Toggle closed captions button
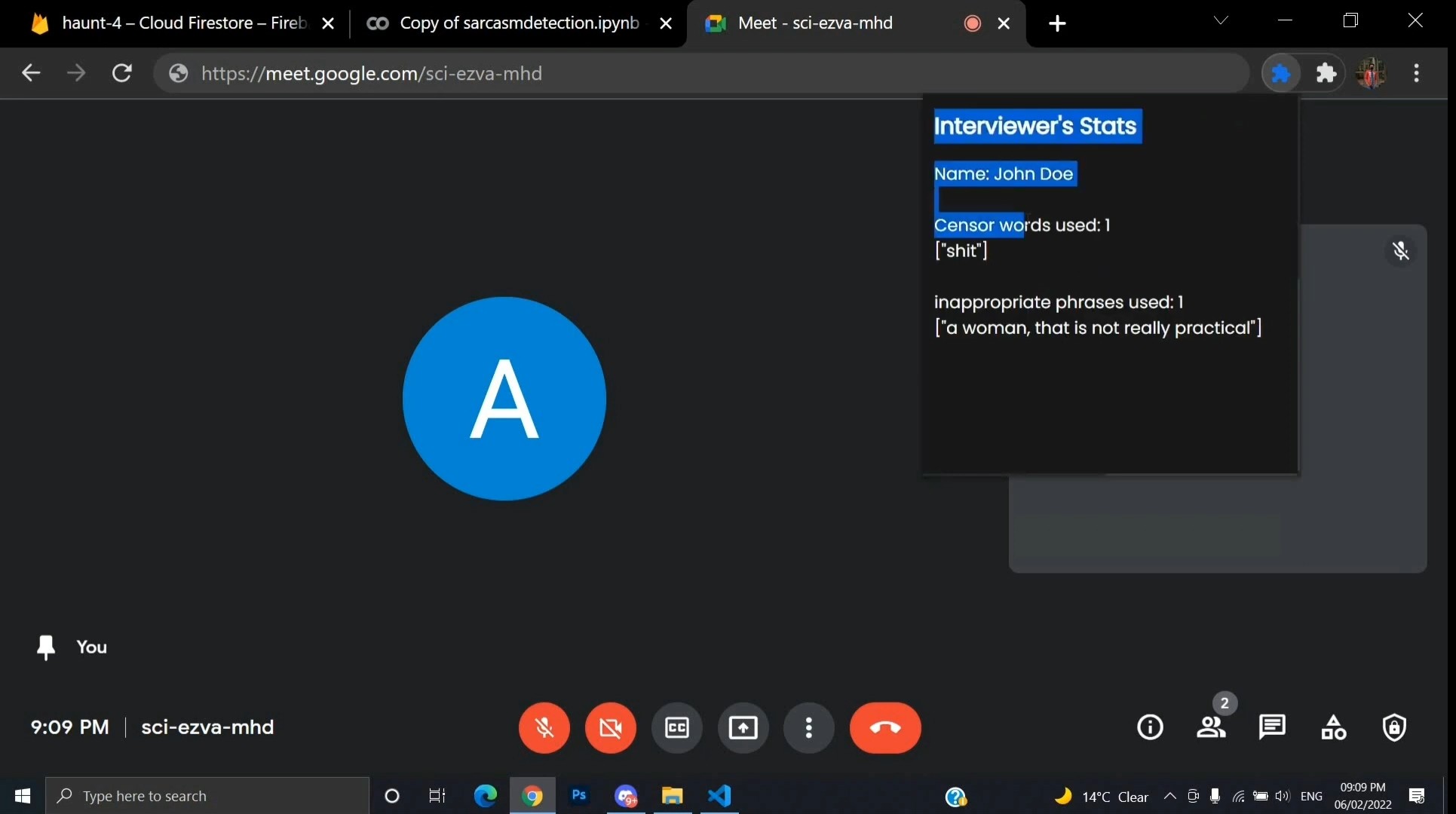Viewport: 1456px width, 814px height. 676,727
